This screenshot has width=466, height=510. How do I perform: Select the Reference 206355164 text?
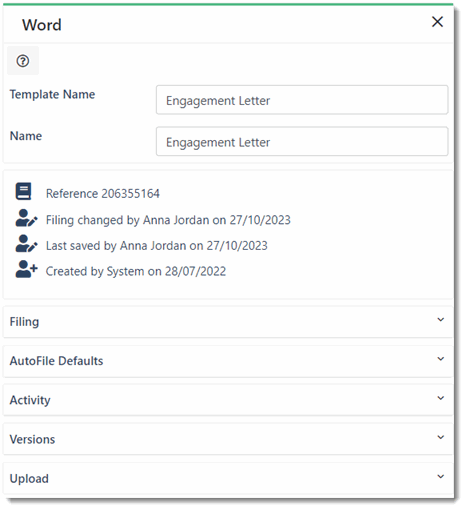coord(103,195)
